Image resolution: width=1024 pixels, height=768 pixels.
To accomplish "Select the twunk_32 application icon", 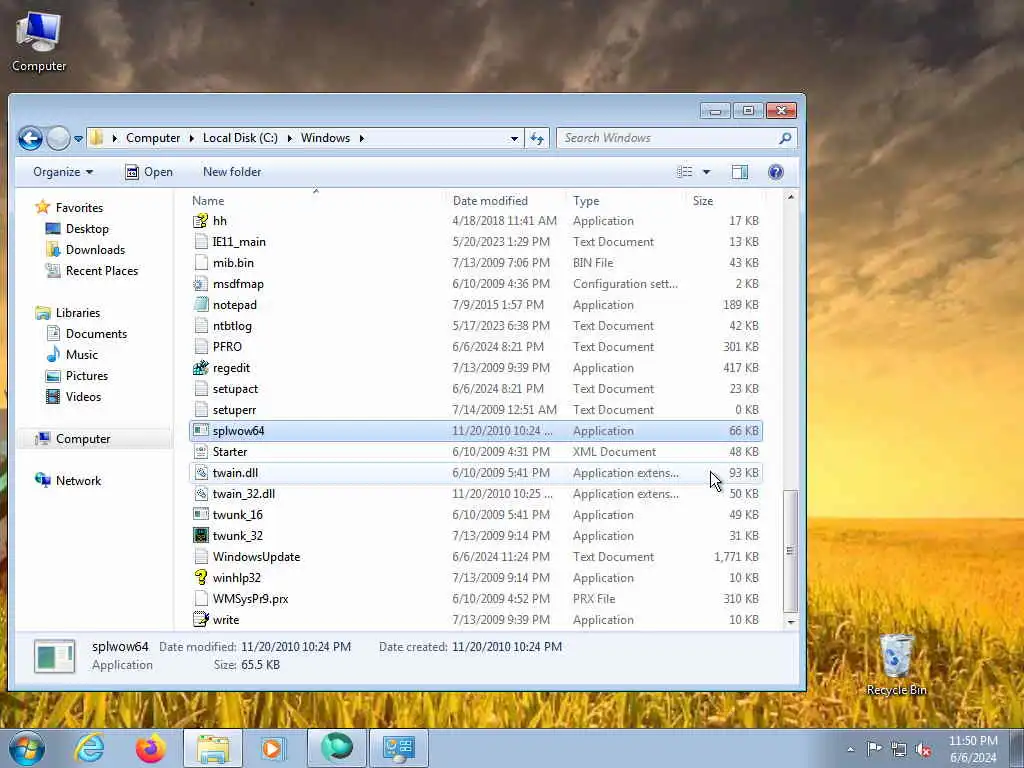I will click(x=200, y=536).
